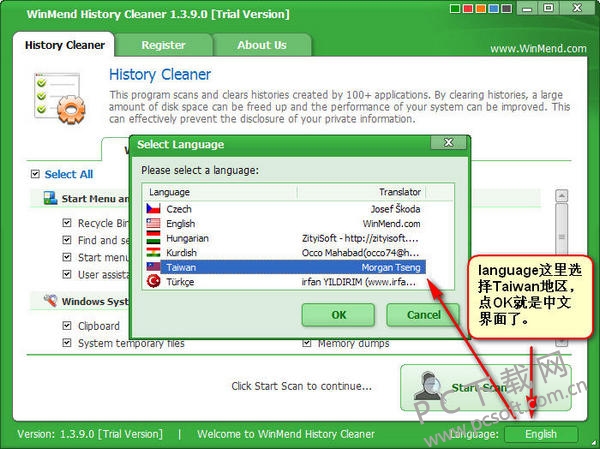Minimize the WinMend window
Screen dimensions: 600x449
527,8
